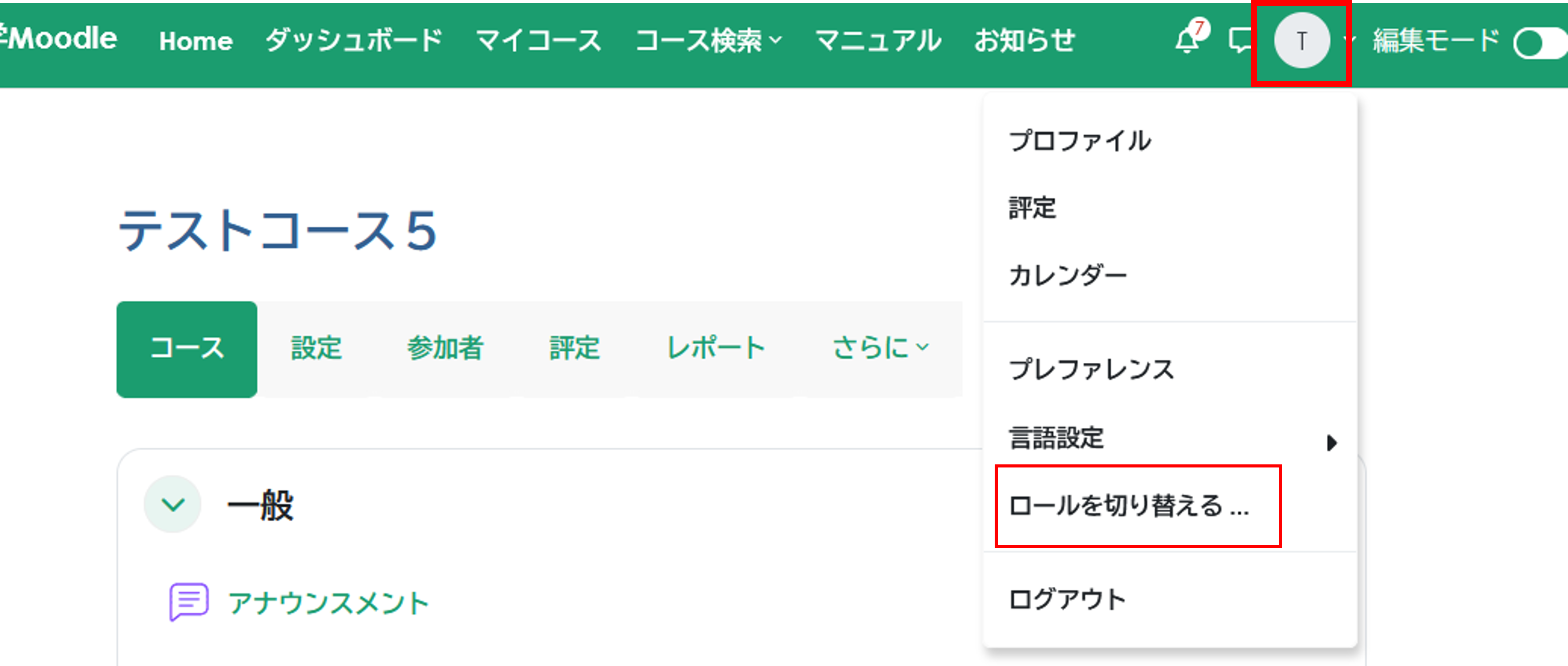Click the notification bell icon
This screenshot has height=666, width=1568.
[x=1187, y=41]
